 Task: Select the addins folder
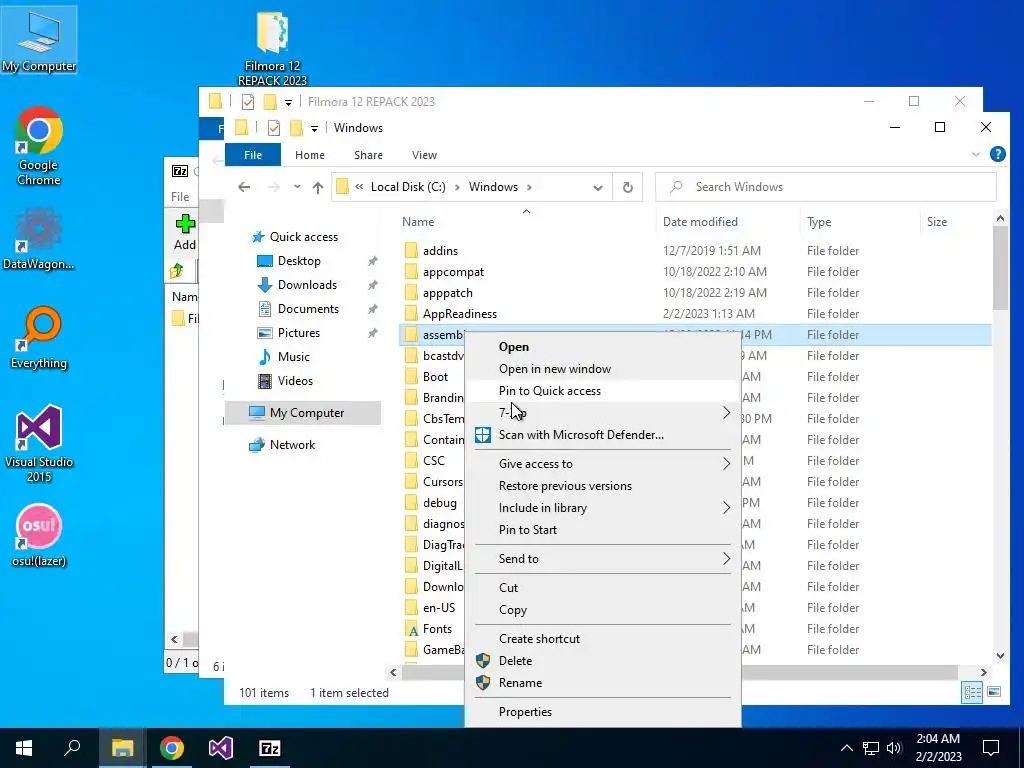coord(440,251)
